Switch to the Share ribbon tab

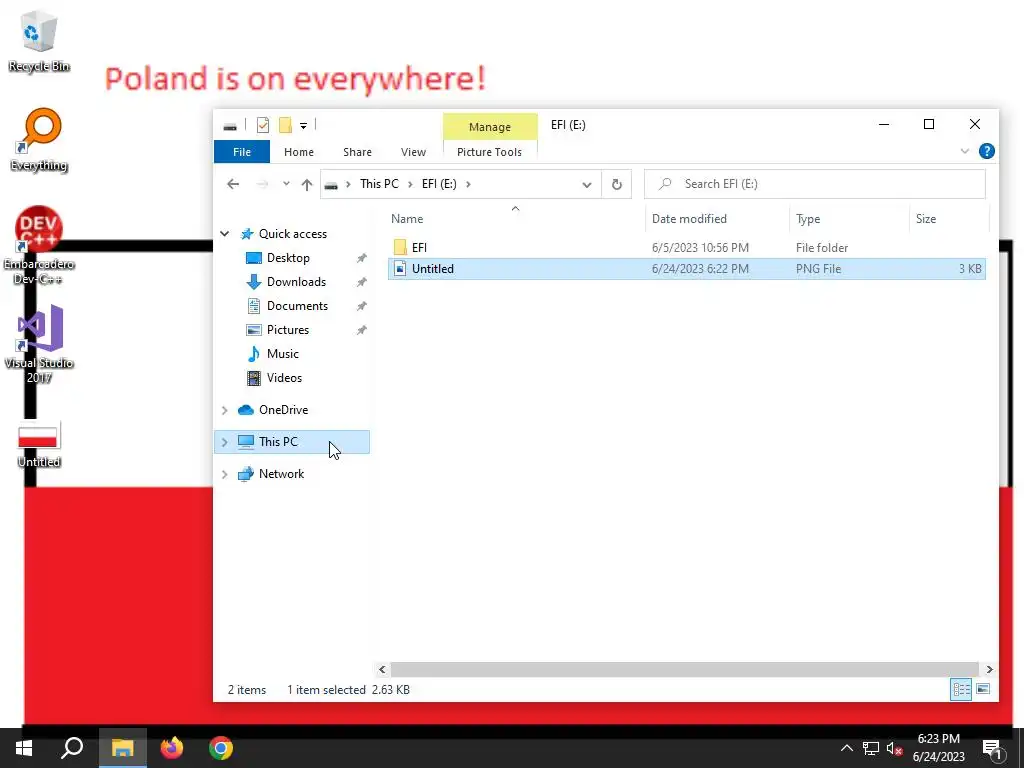(x=357, y=152)
